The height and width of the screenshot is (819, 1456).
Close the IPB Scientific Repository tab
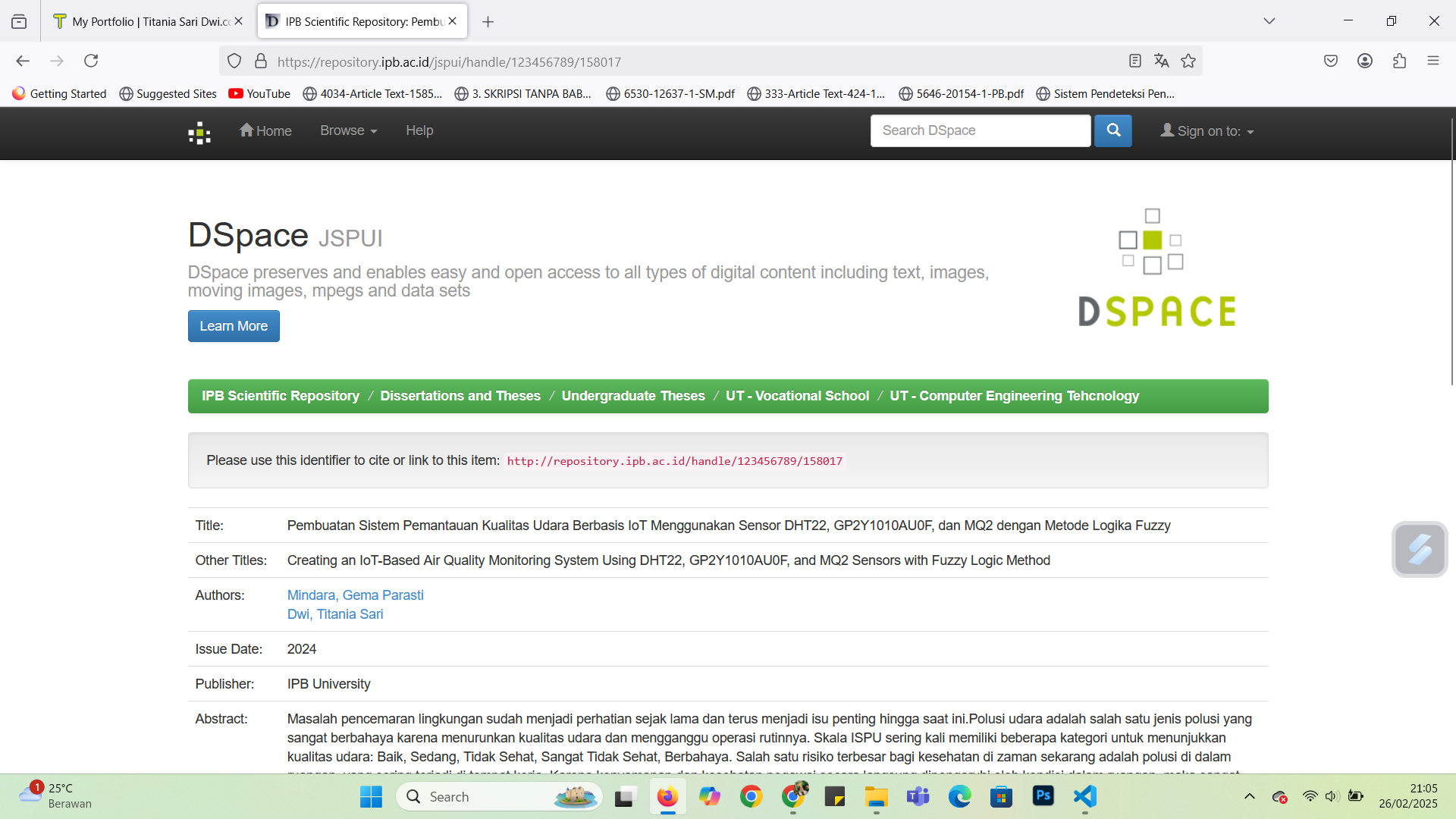453,21
